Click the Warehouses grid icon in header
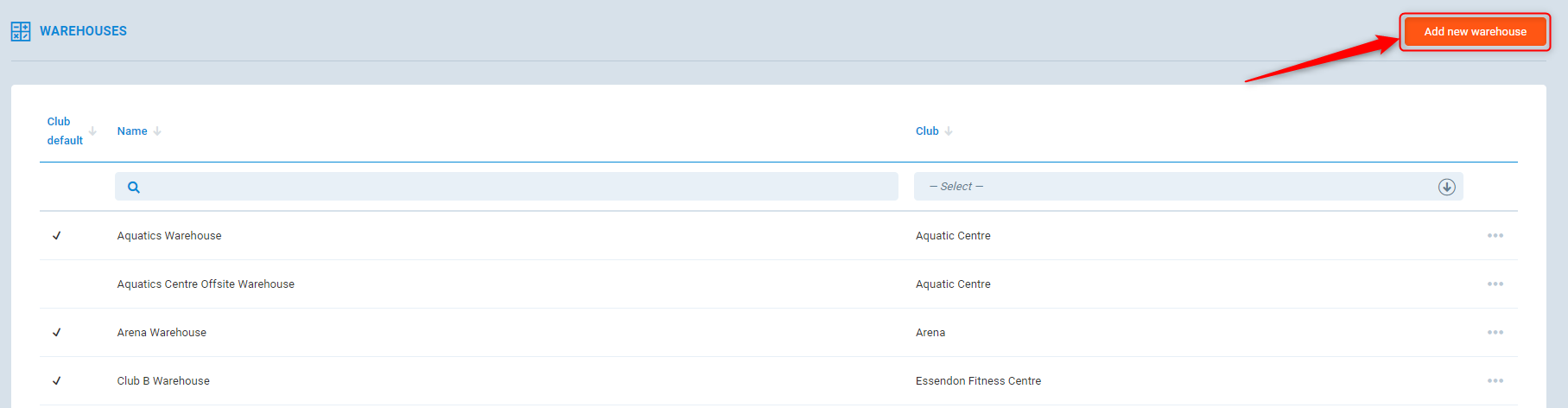The height and width of the screenshot is (408, 1568). pyautogui.click(x=21, y=32)
